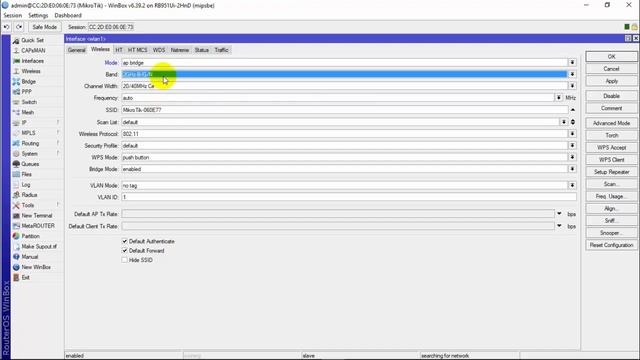
Task: Expand the Tools sidebar menu
Action: (x=28, y=205)
